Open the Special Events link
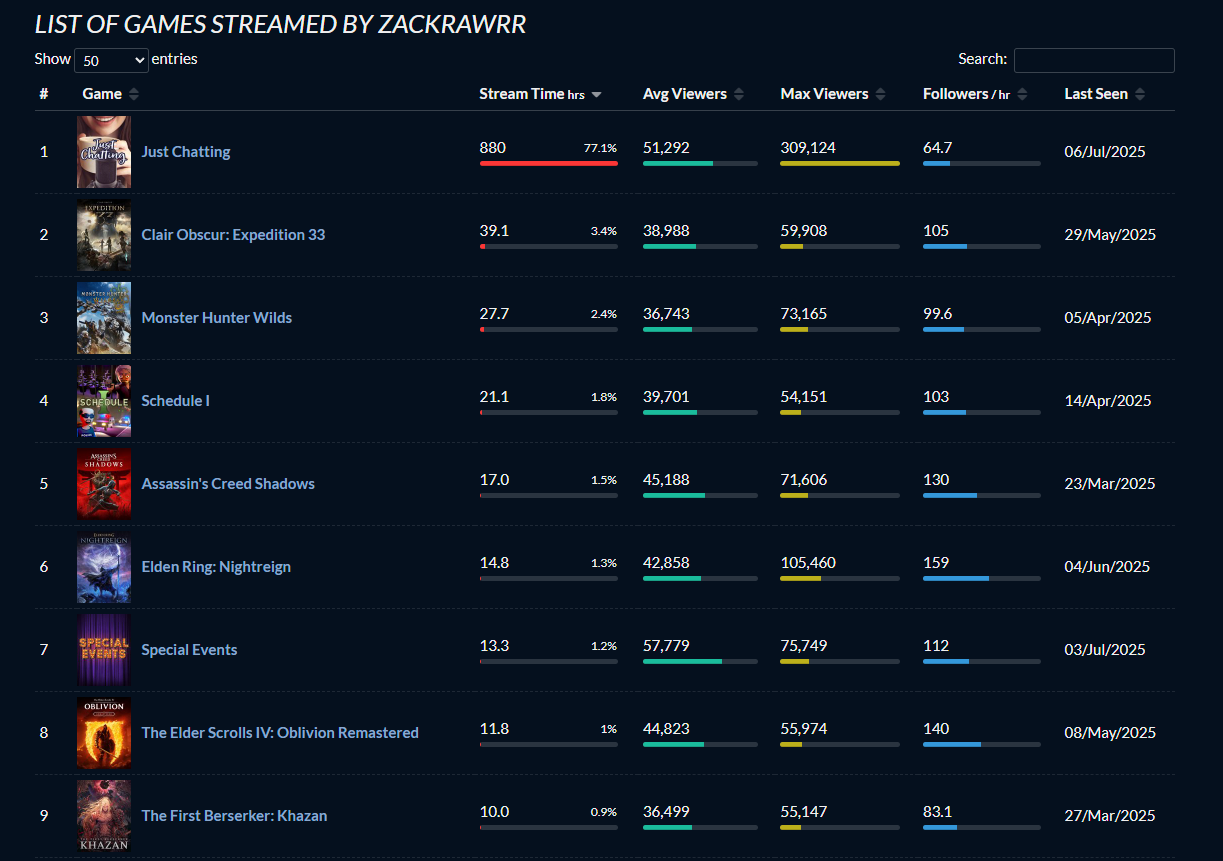This screenshot has width=1223, height=861. click(189, 650)
